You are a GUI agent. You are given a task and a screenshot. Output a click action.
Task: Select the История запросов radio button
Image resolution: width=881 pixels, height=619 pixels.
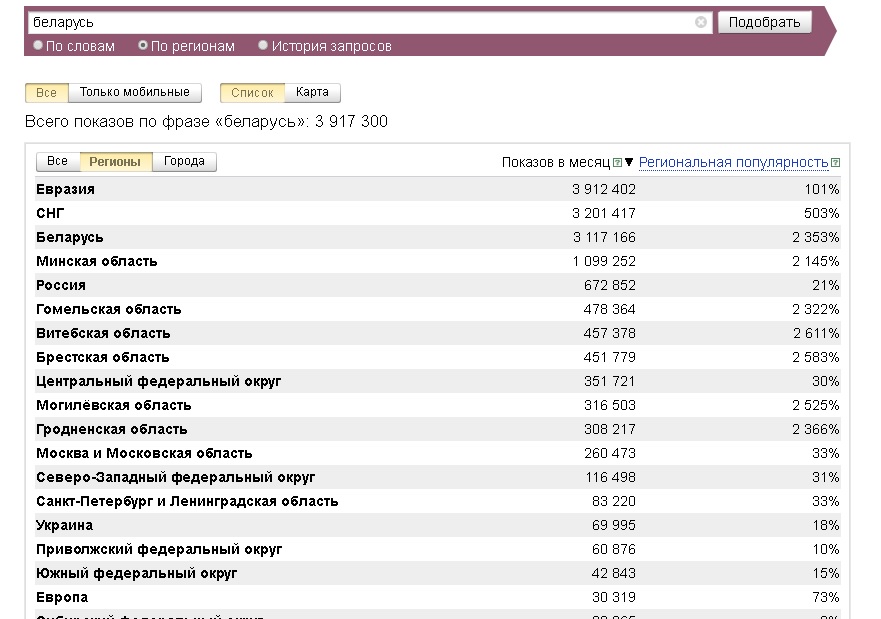(263, 46)
